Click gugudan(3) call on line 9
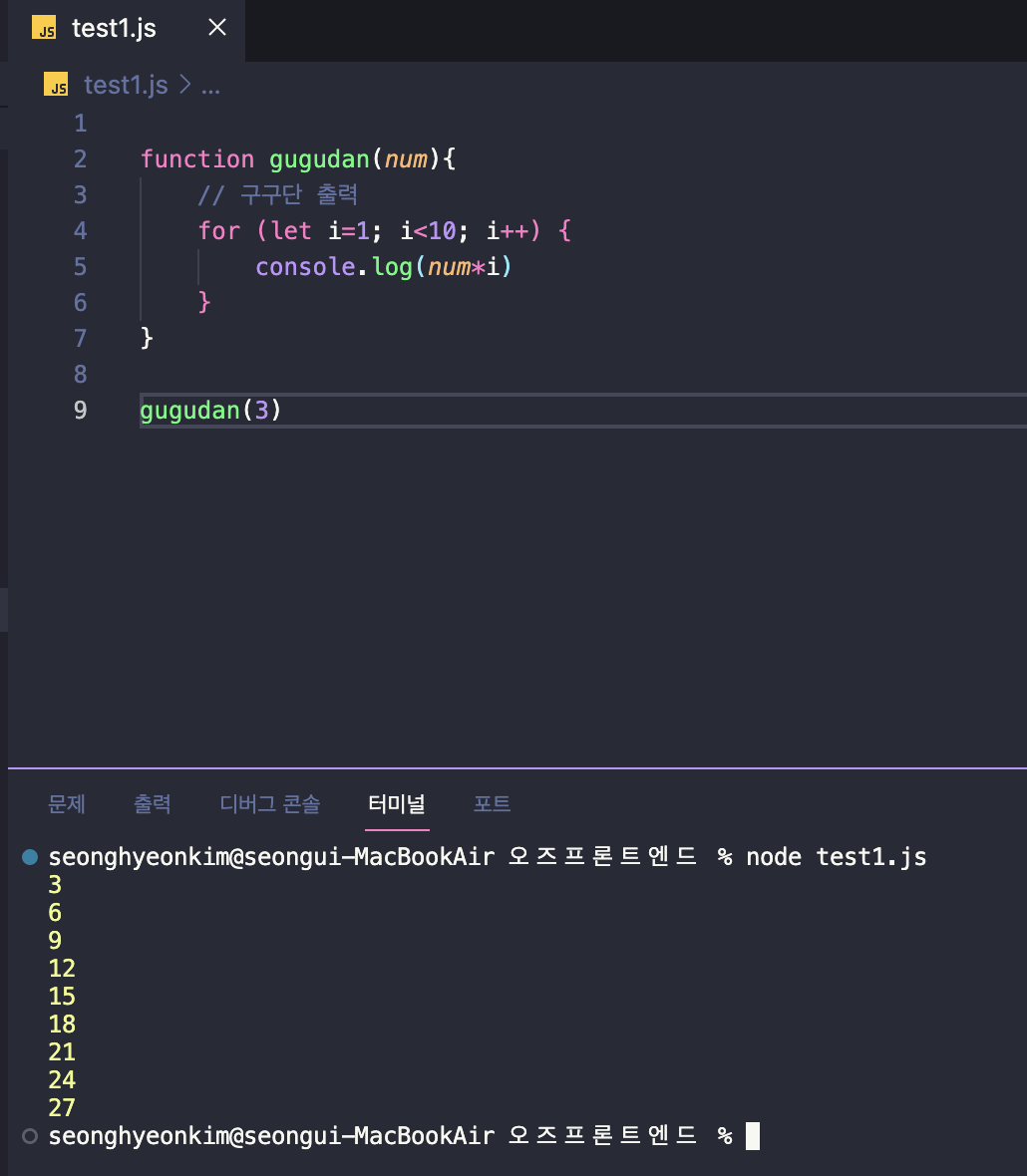 tap(210, 411)
